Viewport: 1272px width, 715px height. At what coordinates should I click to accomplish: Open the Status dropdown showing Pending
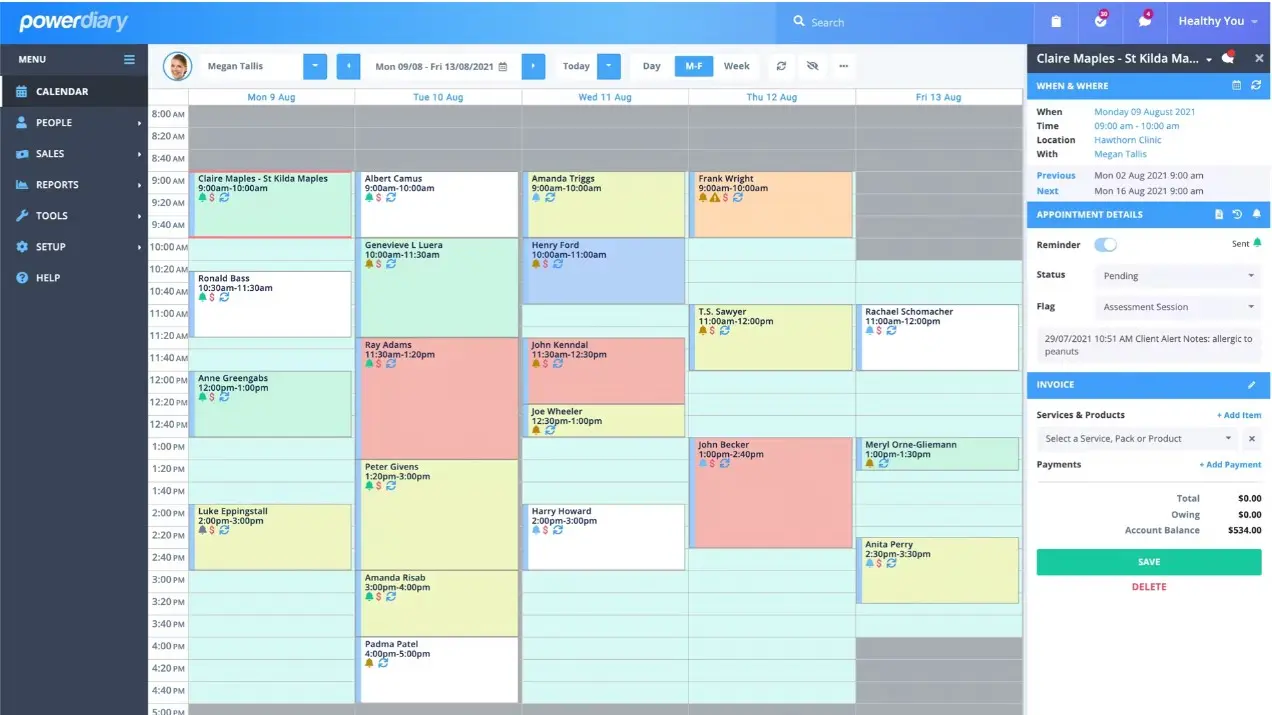pyautogui.click(x=1178, y=275)
